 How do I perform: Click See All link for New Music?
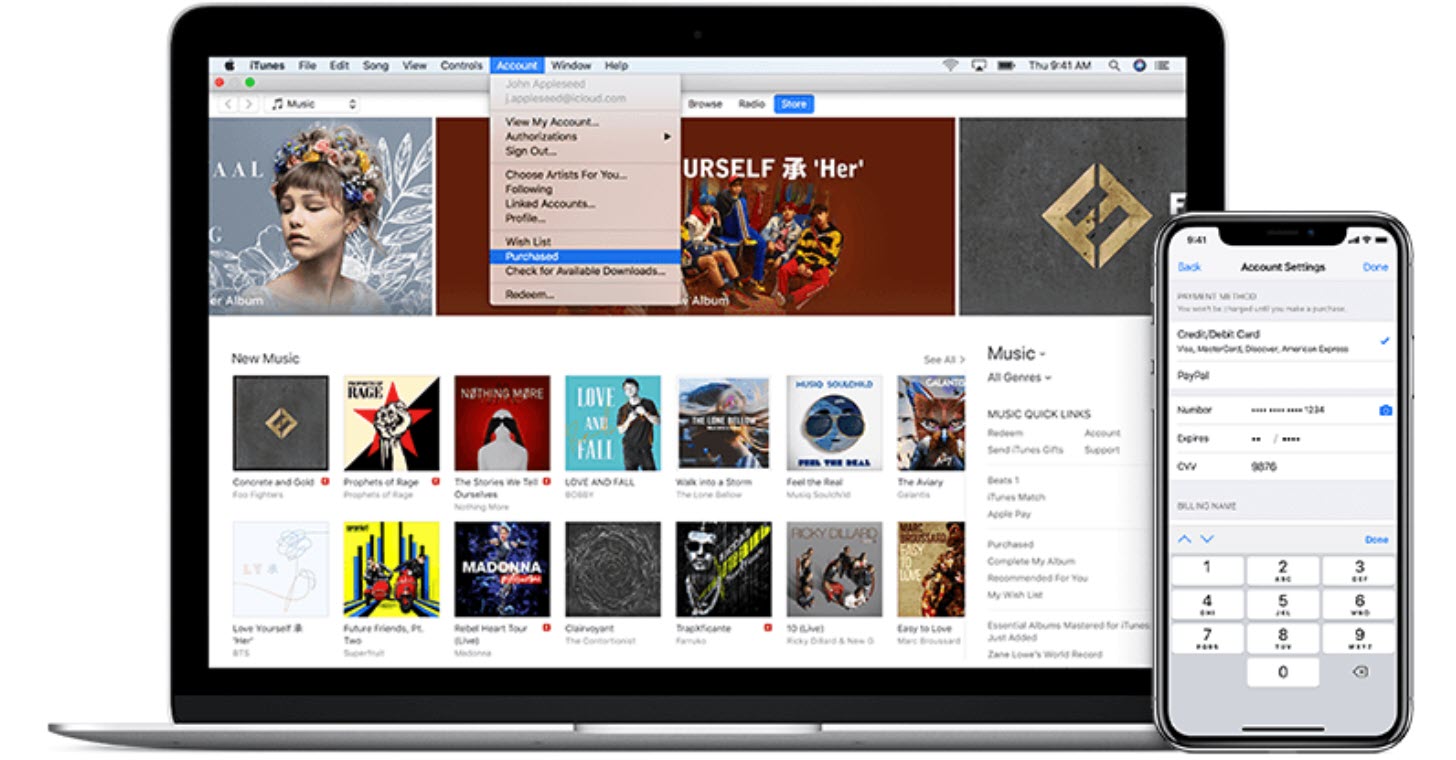click(x=944, y=360)
